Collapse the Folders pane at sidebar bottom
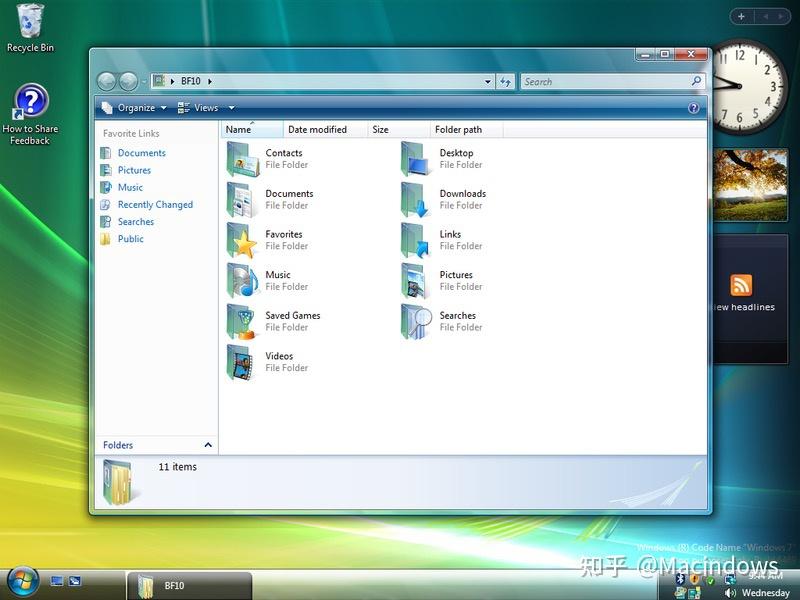This screenshot has height=600, width=800. (208, 445)
